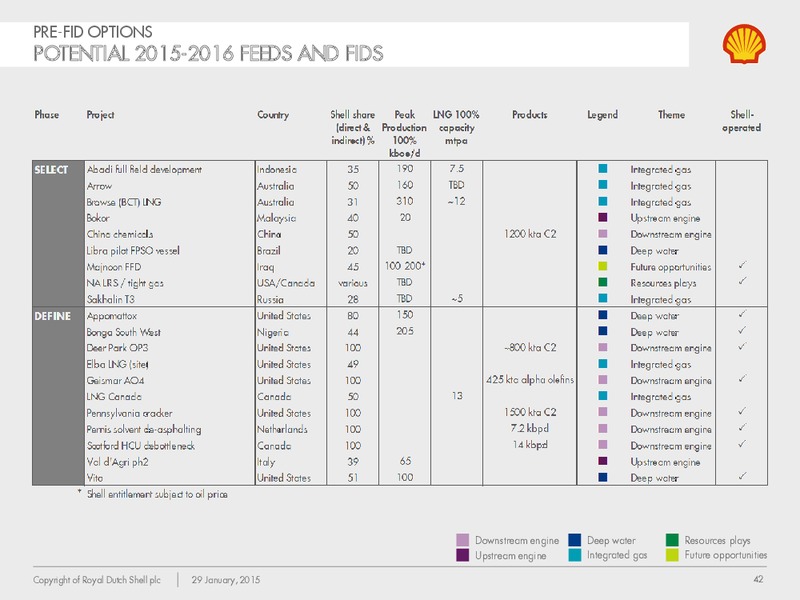Click the 'Elba LNG (site)' project name
This screenshot has height=600, width=800.
pos(117,364)
